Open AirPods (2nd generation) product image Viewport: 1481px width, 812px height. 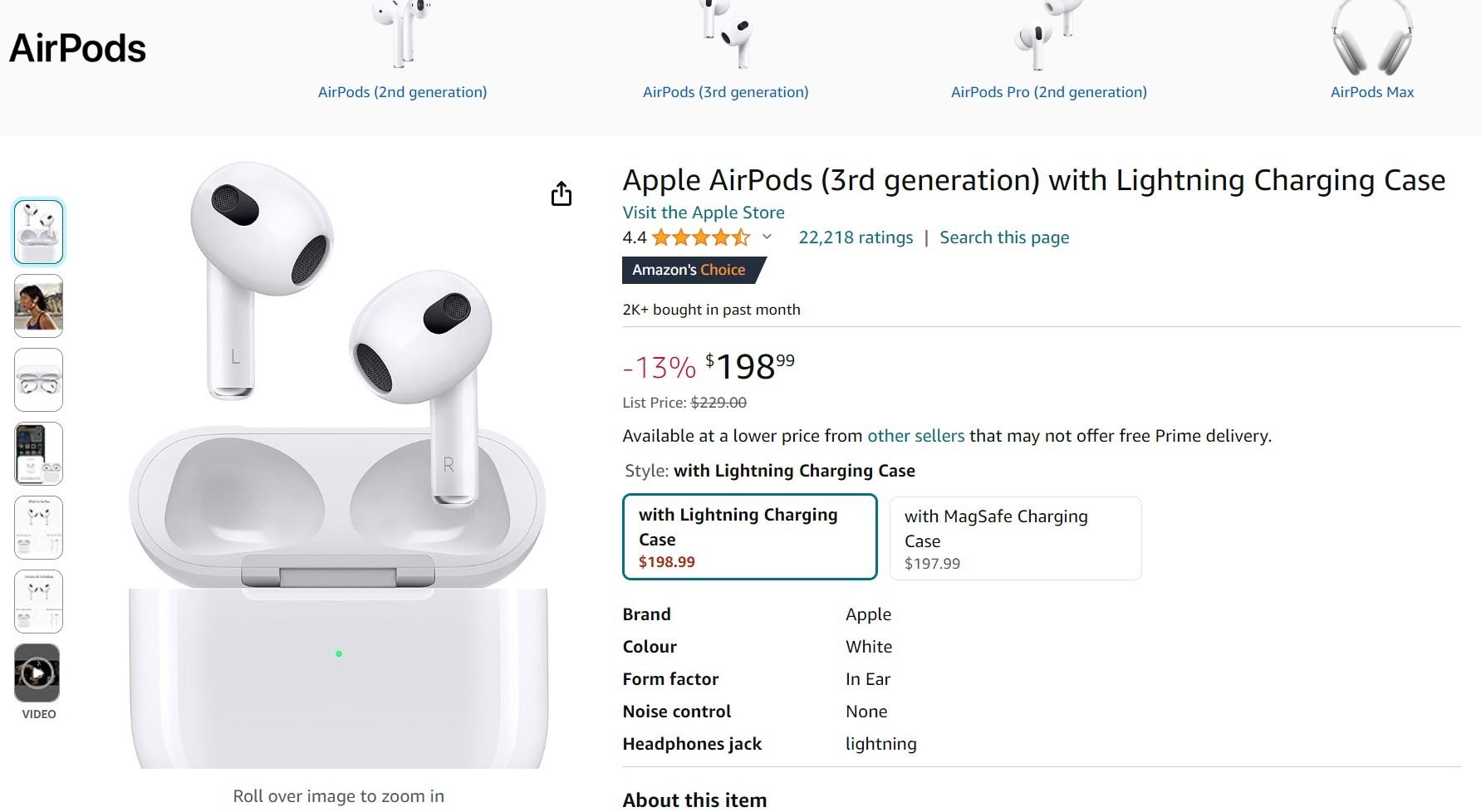402,33
